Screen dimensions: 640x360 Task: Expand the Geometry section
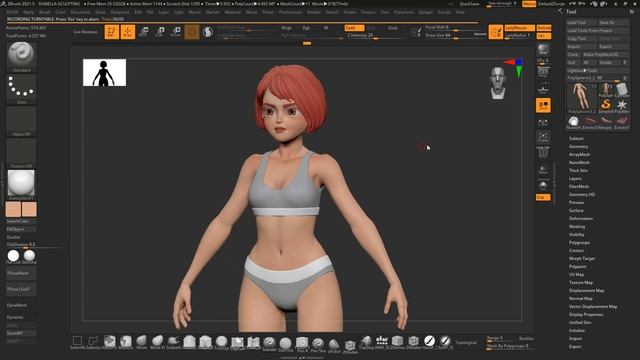tap(578, 147)
